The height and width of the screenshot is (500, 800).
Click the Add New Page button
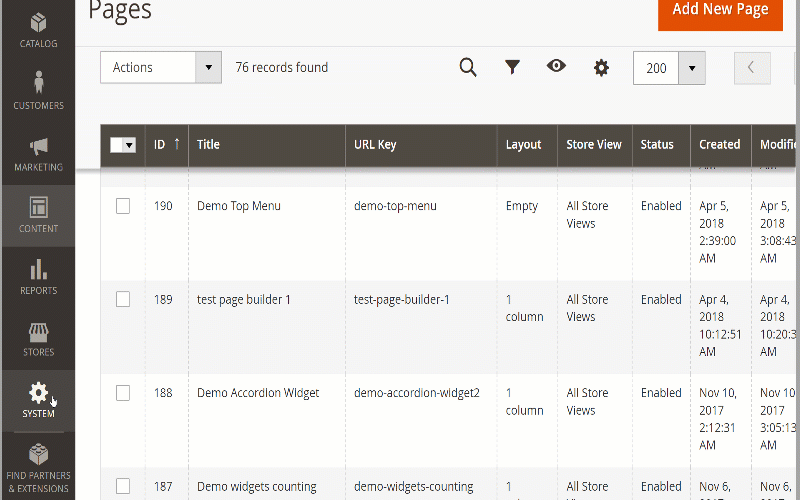coord(720,10)
